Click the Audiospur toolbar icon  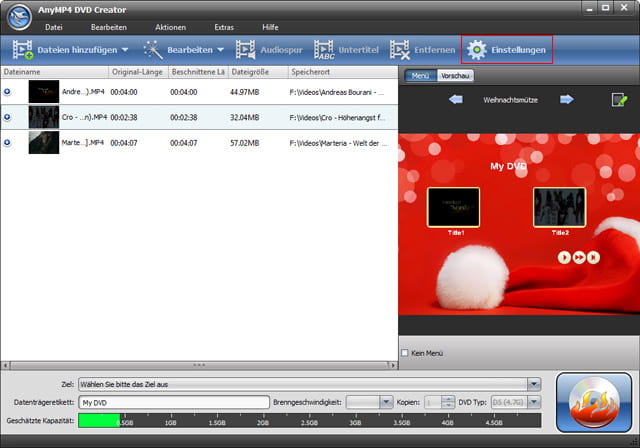[x=246, y=50]
